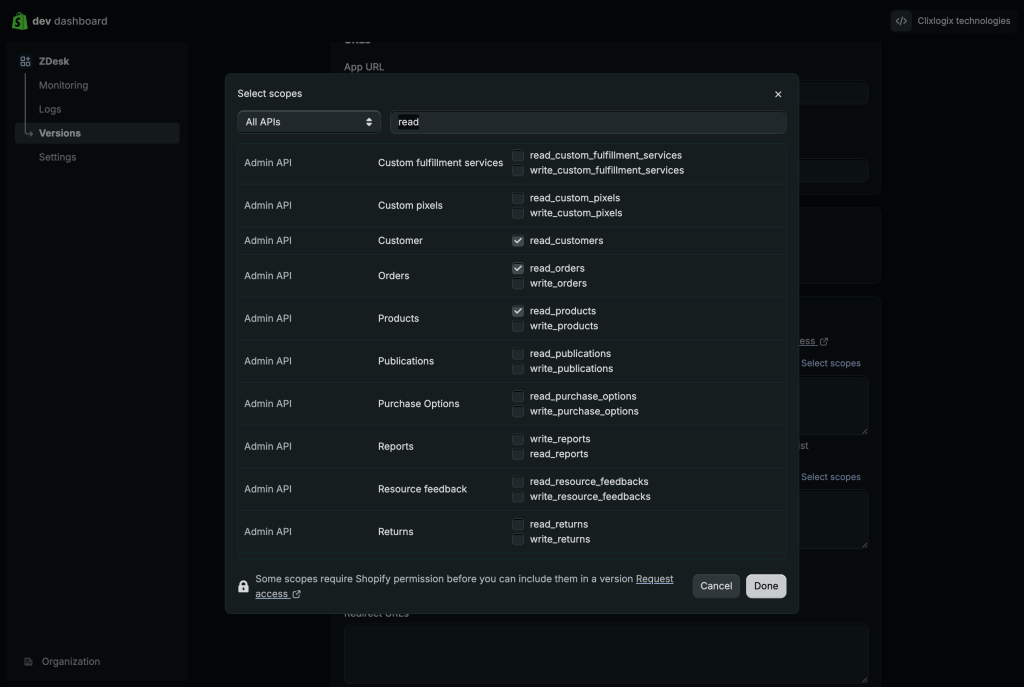1024x687 pixels.
Task: Open Logs in the sidebar
Action: [50, 109]
